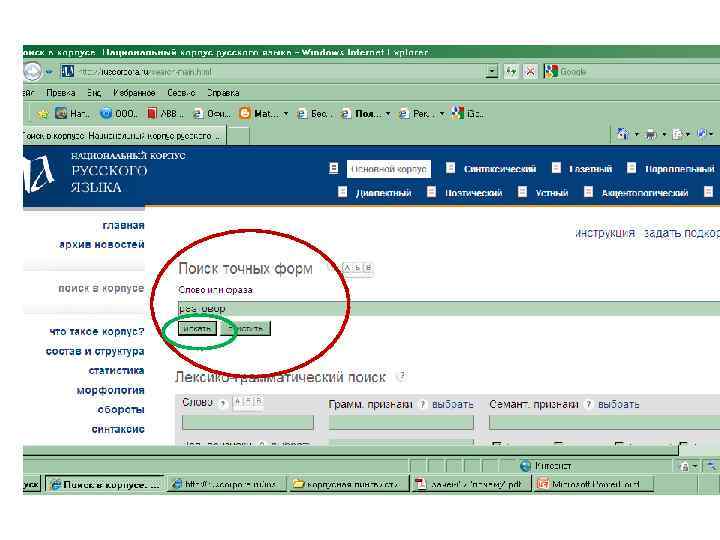Click the icon before Синтаксический
The height and width of the screenshot is (540, 720).
click(x=450, y=168)
